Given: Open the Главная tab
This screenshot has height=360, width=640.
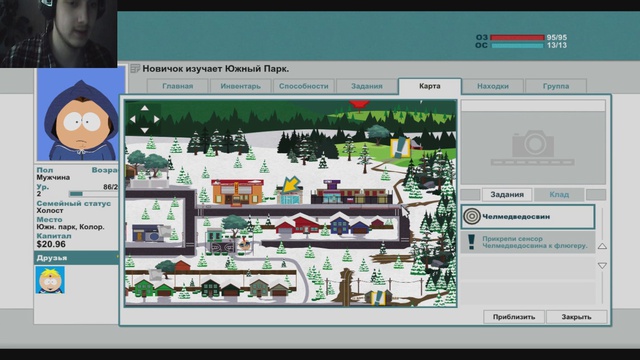Looking at the screenshot, I should pos(178,86).
